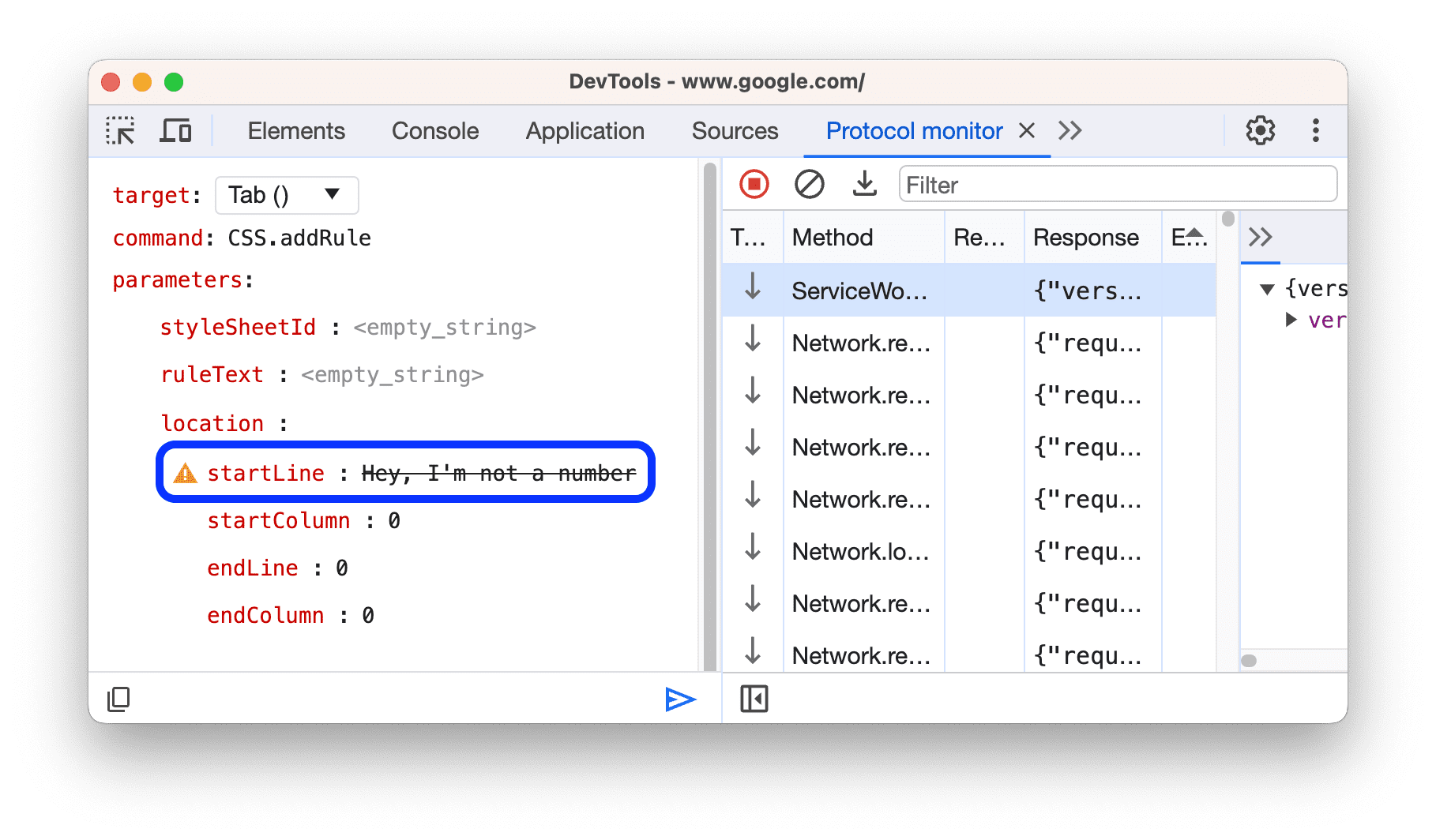
Task: Send the CSS.addRule command via the send icon
Action: (680, 699)
